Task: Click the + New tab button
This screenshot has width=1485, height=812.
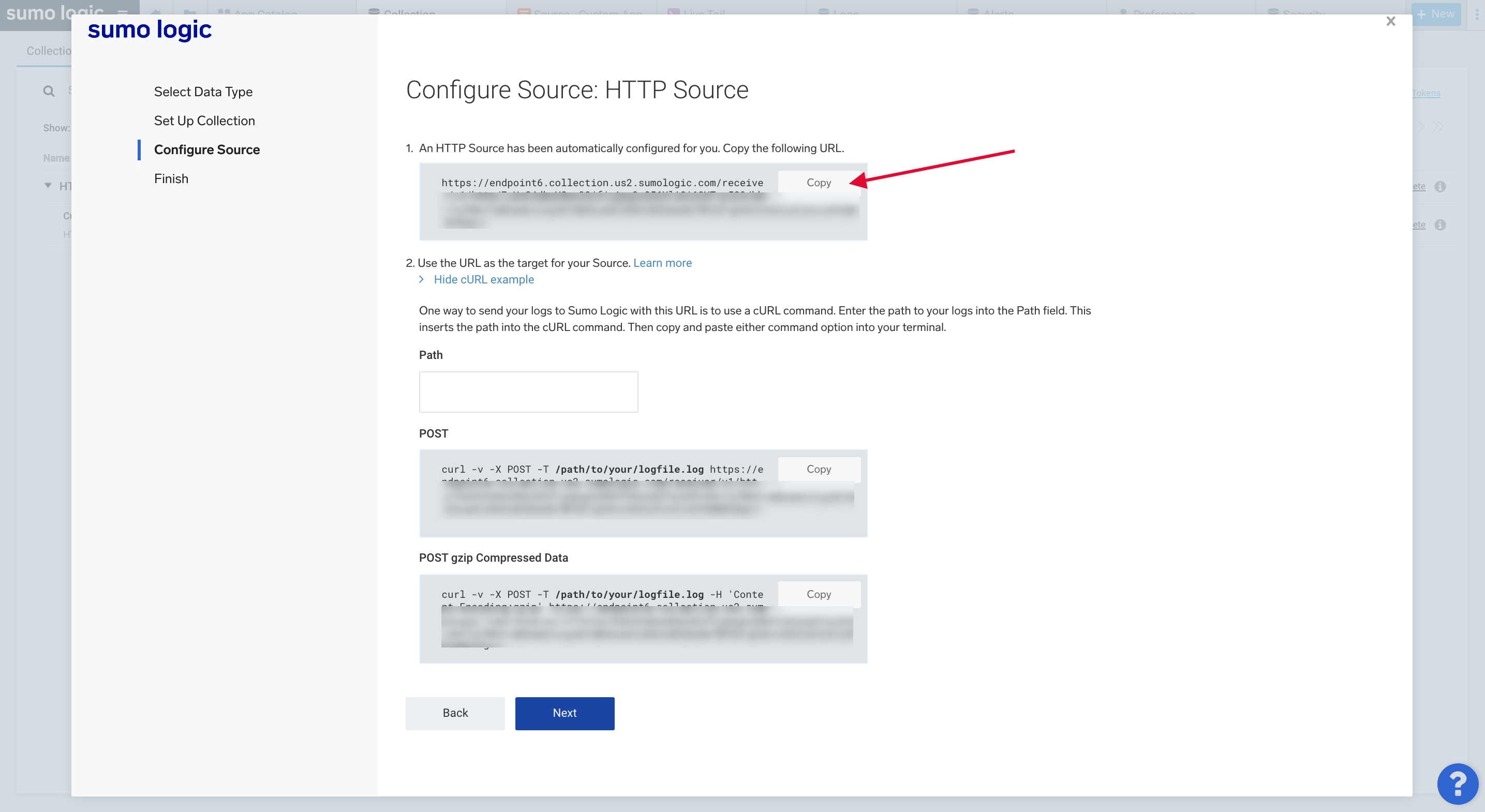Action: [x=1435, y=14]
